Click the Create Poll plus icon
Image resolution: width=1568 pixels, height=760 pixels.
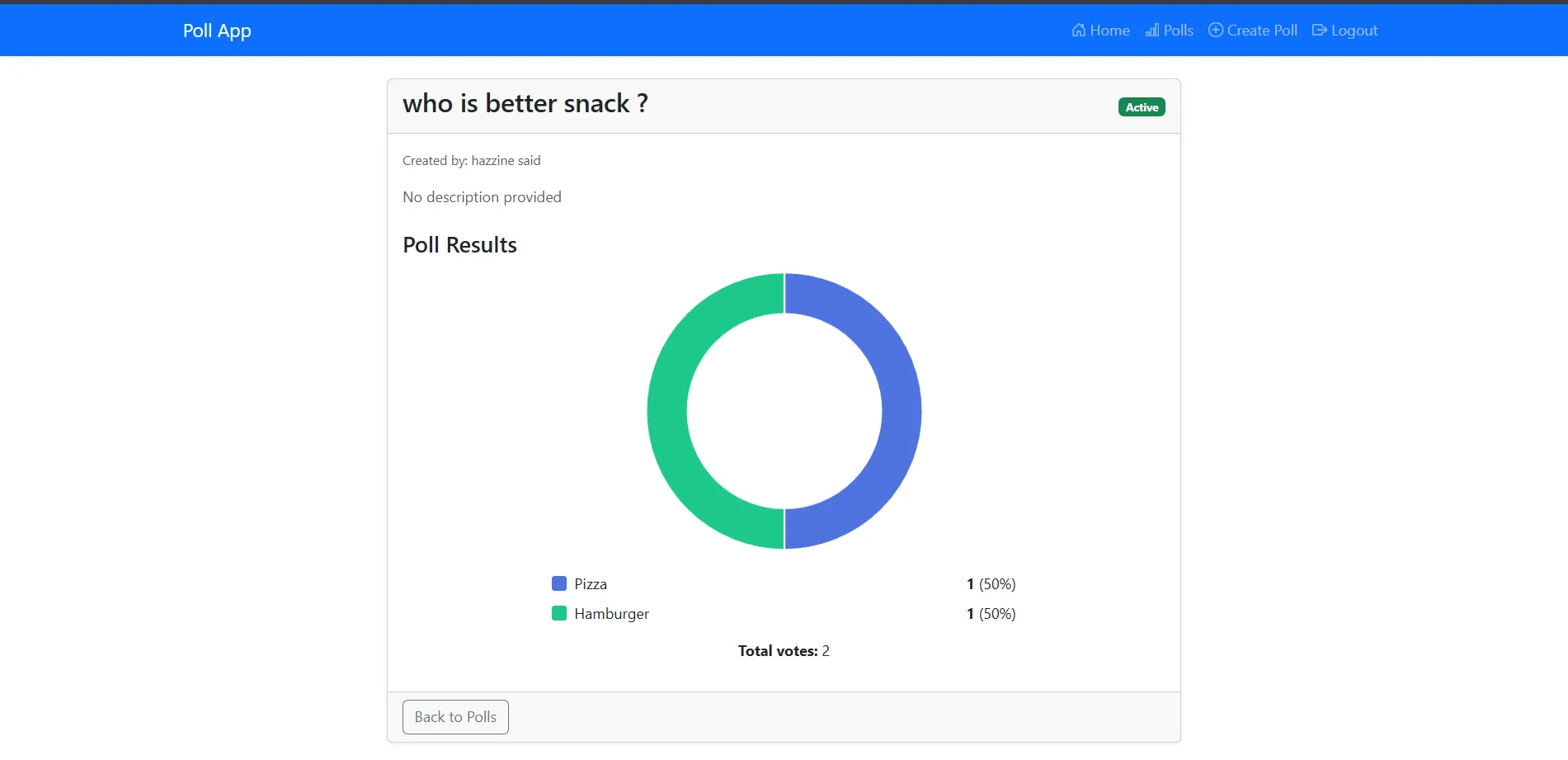point(1216,31)
